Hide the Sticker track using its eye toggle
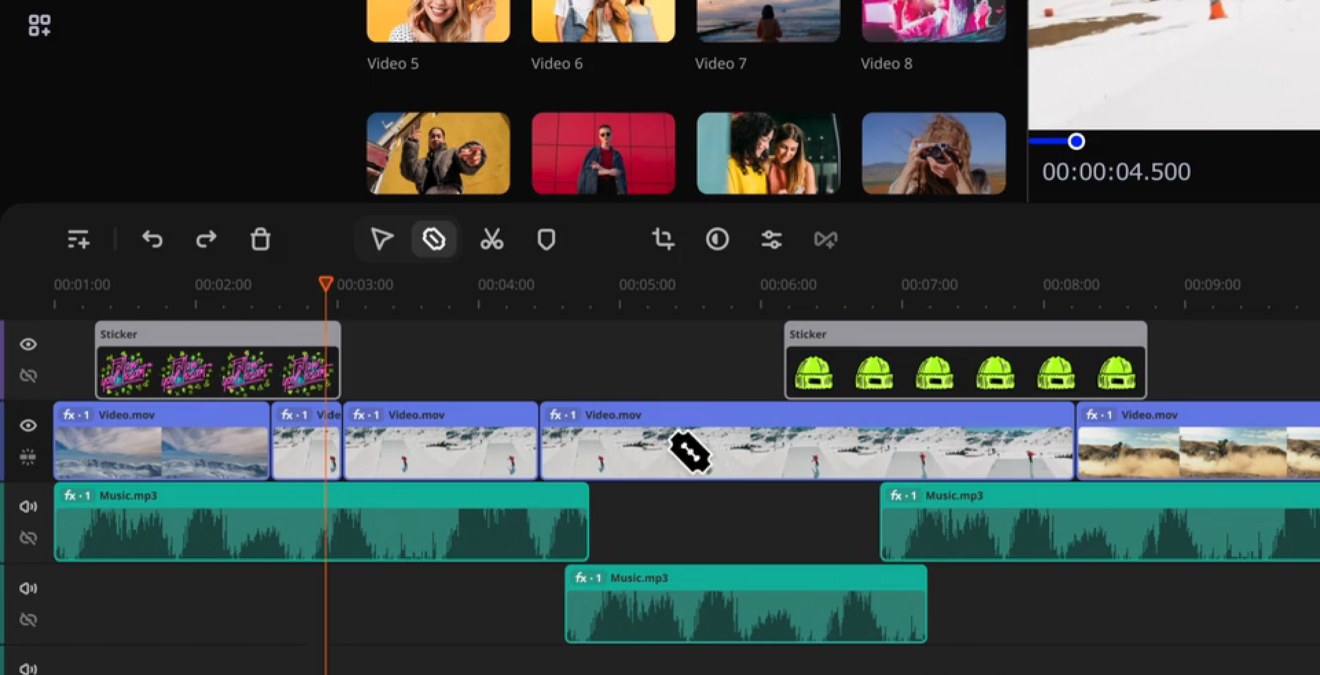Screen dimensions: 1320x675 (x=28, y=343)
